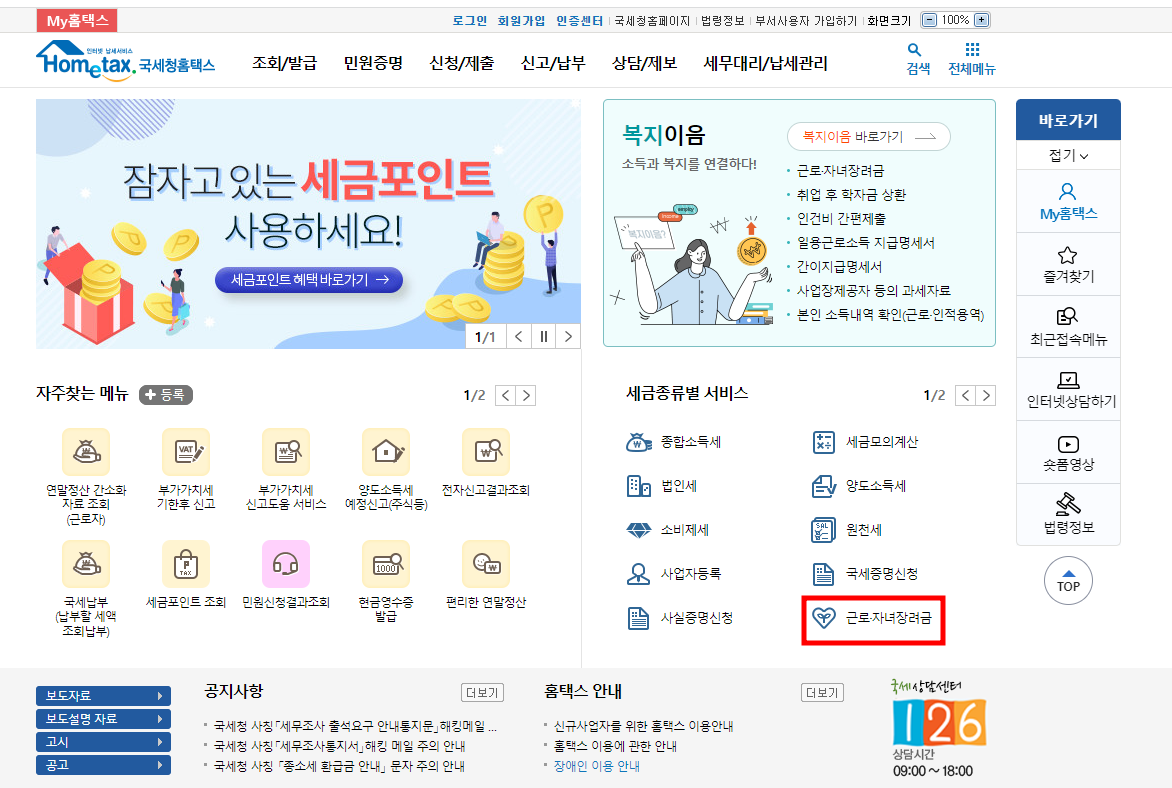Click the TOP scroll button
This screenshot has height=788, width=1172.
[x=1068, y=581]
